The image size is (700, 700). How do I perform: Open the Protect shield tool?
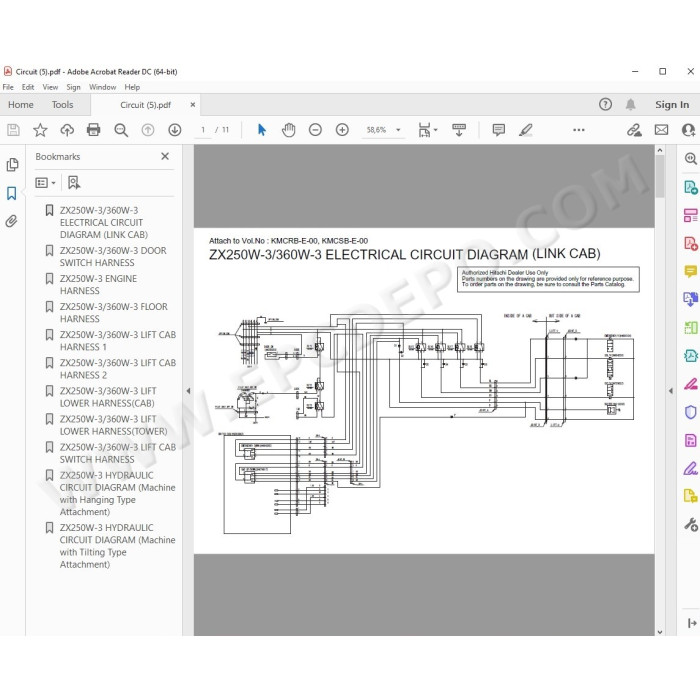tap(690, 412)
